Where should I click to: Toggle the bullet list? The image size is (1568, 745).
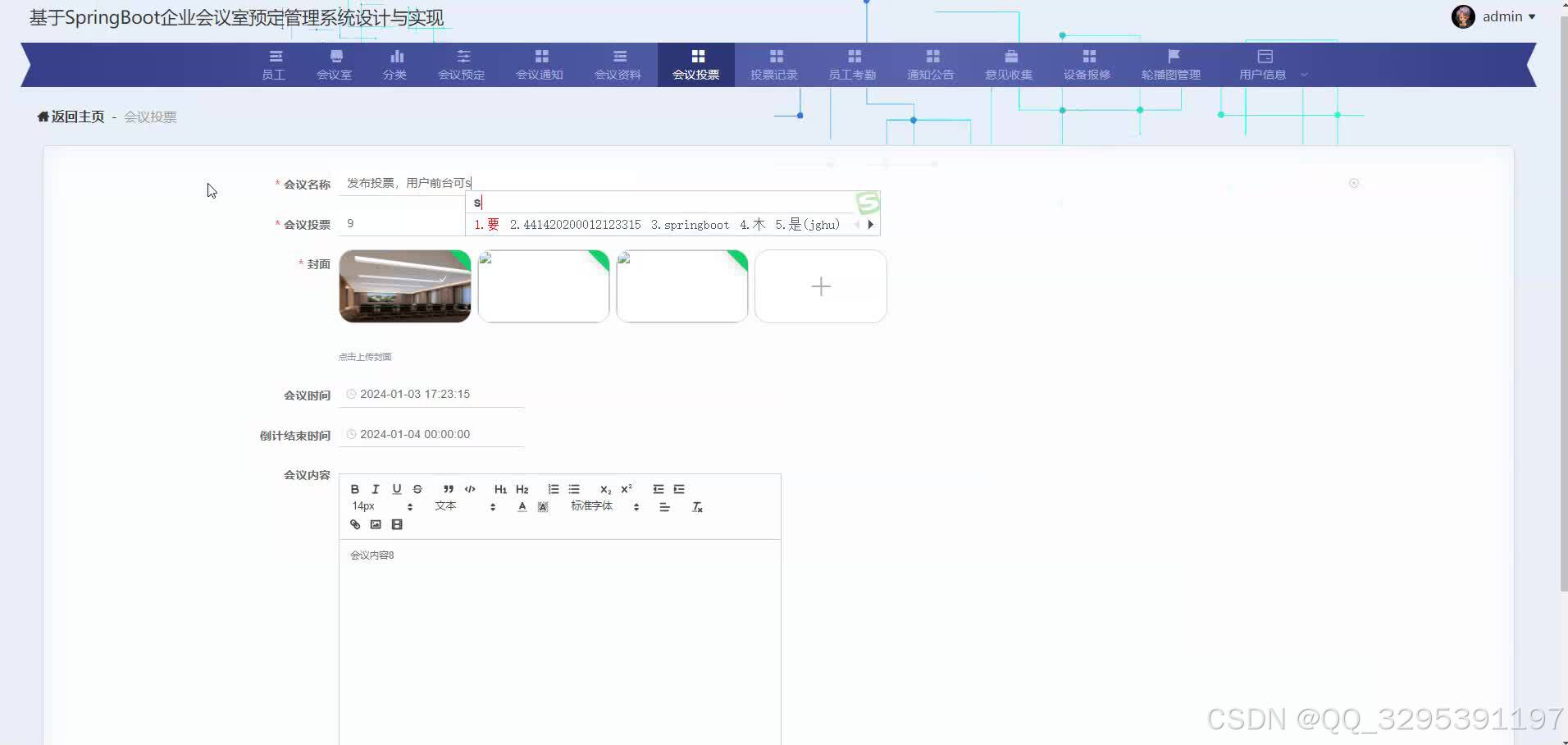(x=574, y=488)
